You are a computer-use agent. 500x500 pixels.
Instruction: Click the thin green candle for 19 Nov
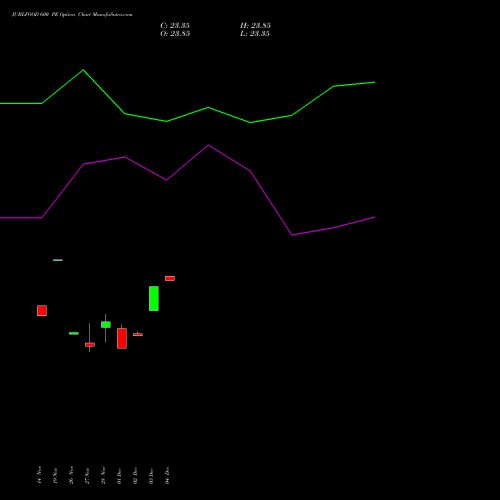tap(58, 260)
